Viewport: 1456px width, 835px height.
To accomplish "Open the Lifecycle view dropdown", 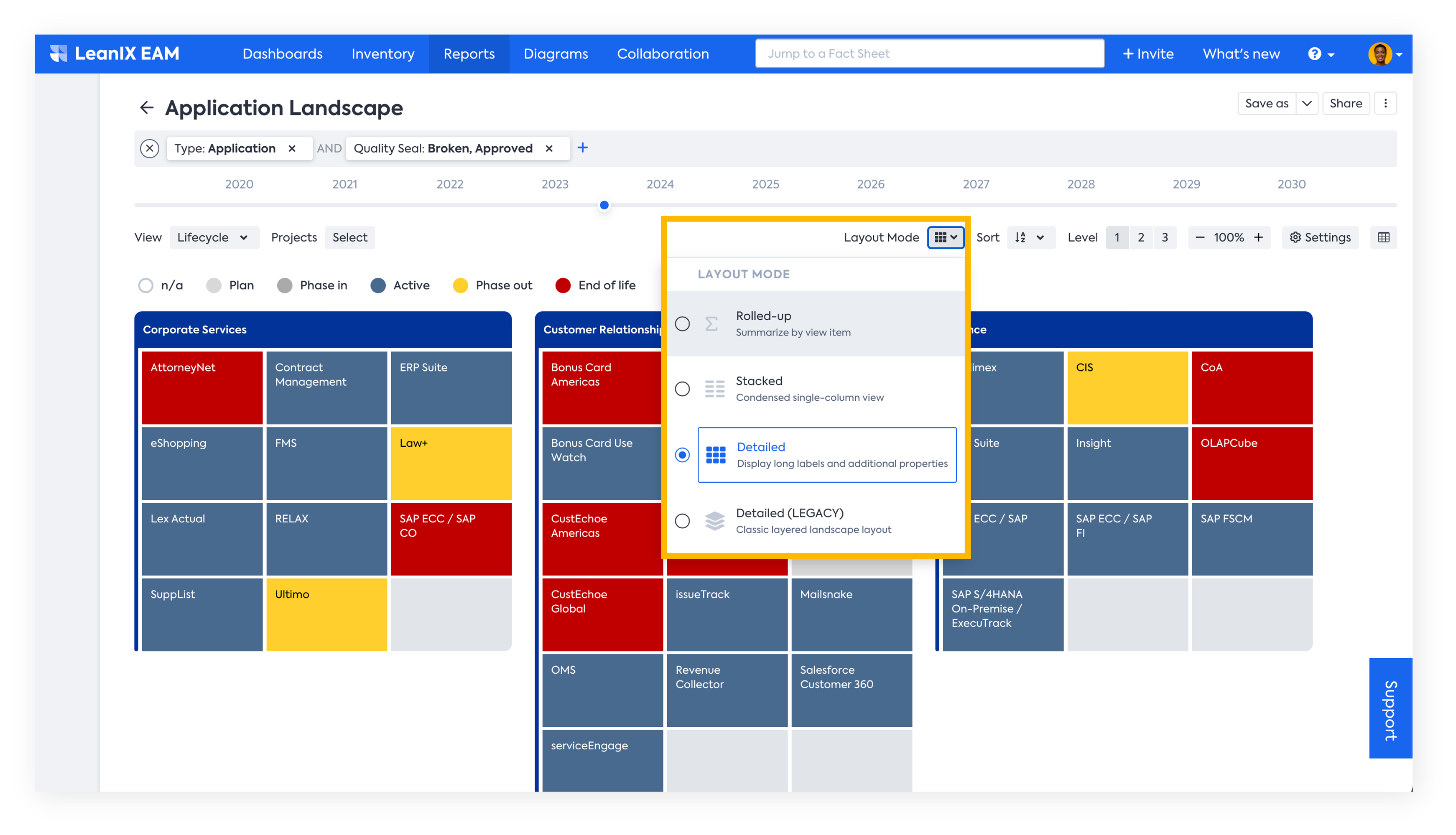I will [x=214, y=237].
